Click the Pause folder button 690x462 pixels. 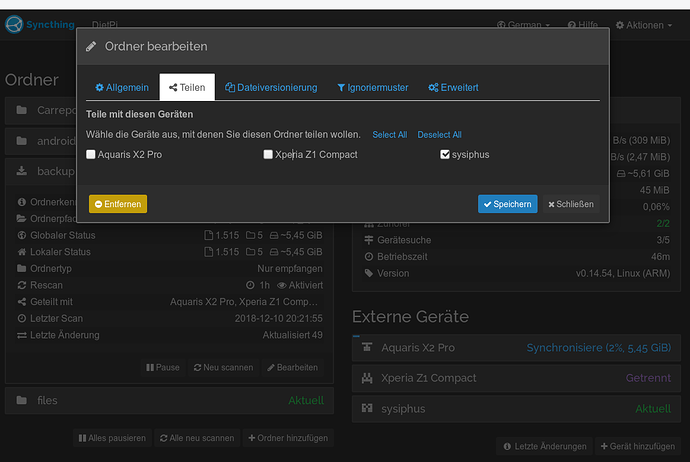(x=163, y=367)
